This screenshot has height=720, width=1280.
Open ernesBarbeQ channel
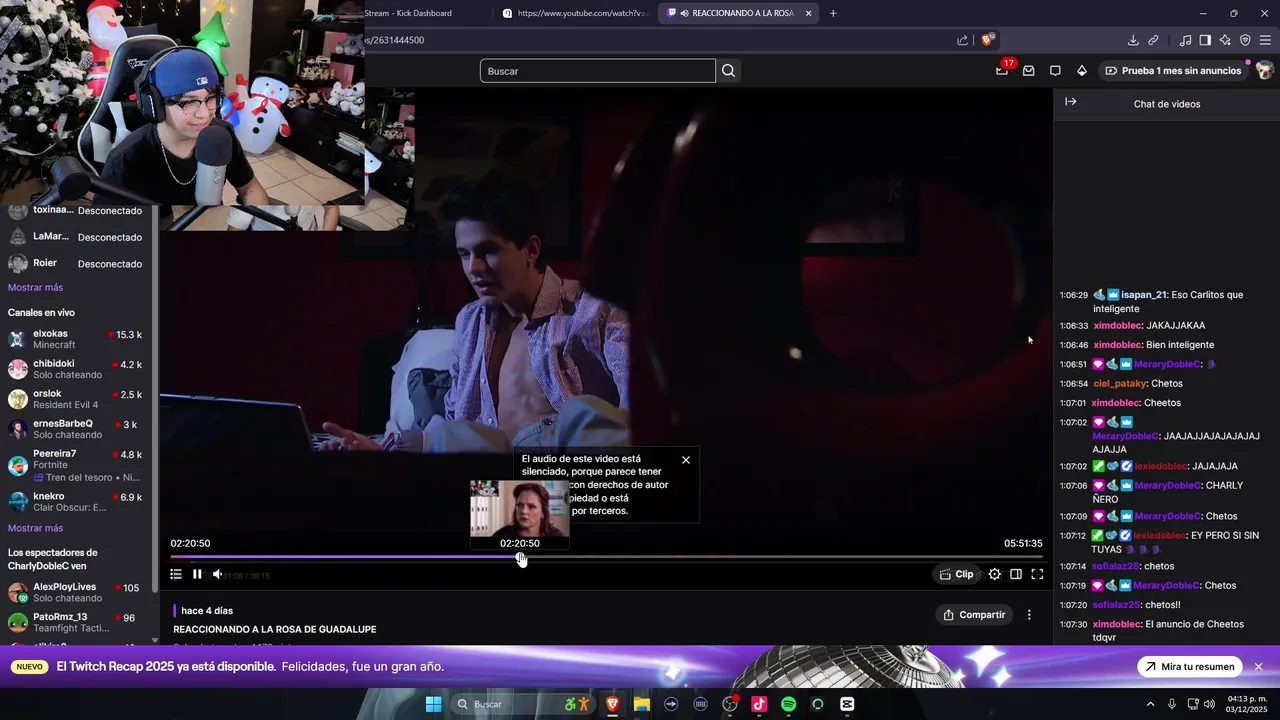(77, 429)
